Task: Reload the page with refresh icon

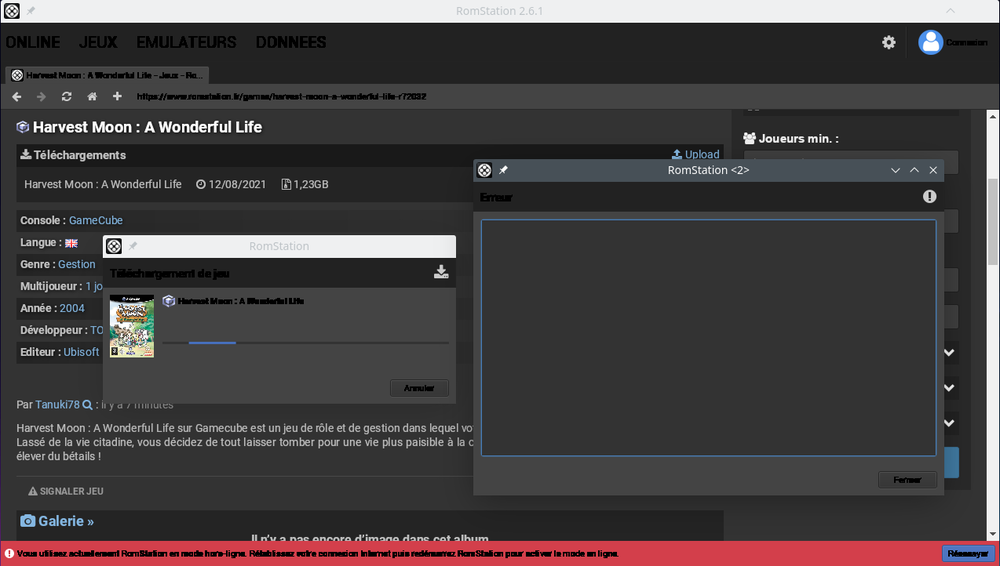Action: click(x=66, y=96)
